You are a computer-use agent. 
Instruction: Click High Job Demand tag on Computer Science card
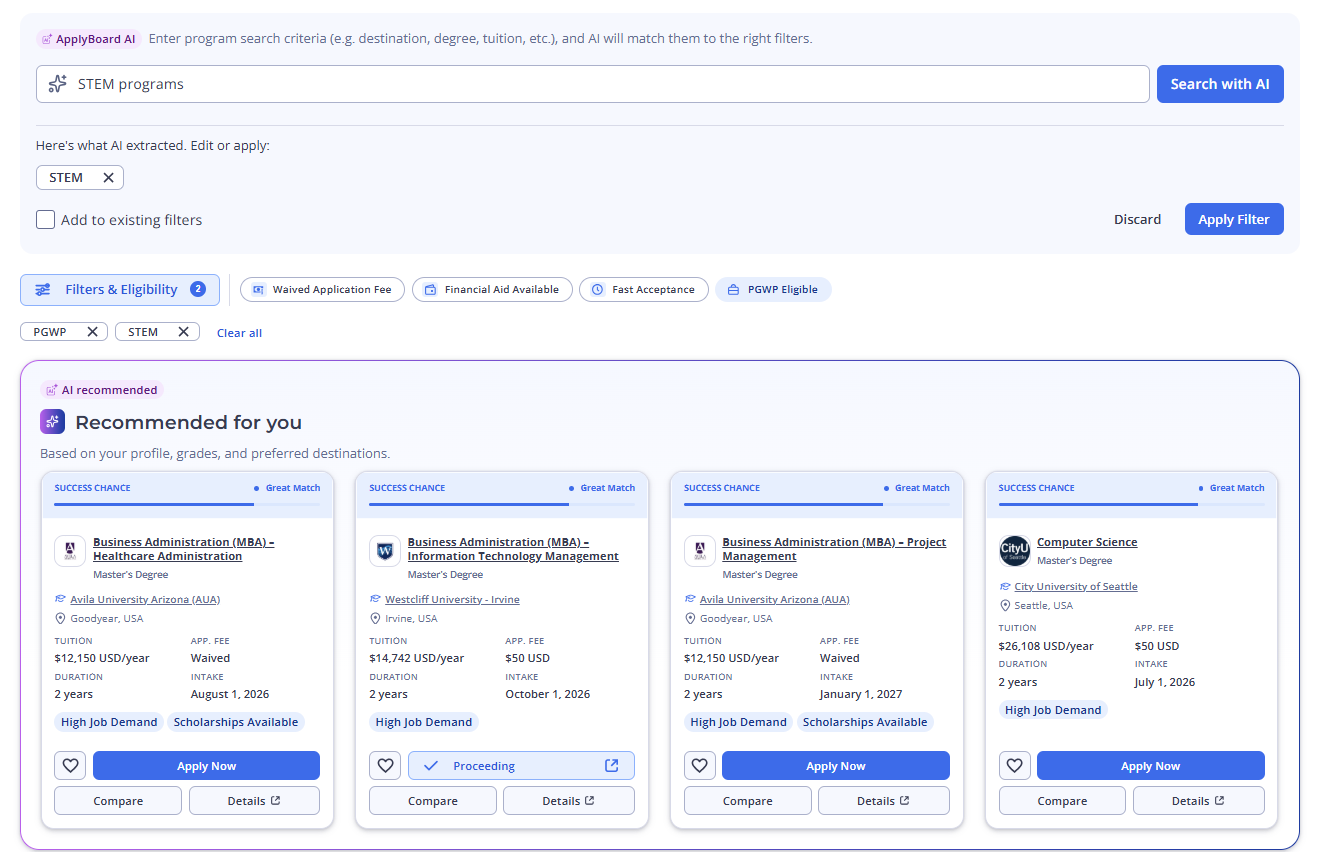pyautogui.click(x=1053, y=710)
